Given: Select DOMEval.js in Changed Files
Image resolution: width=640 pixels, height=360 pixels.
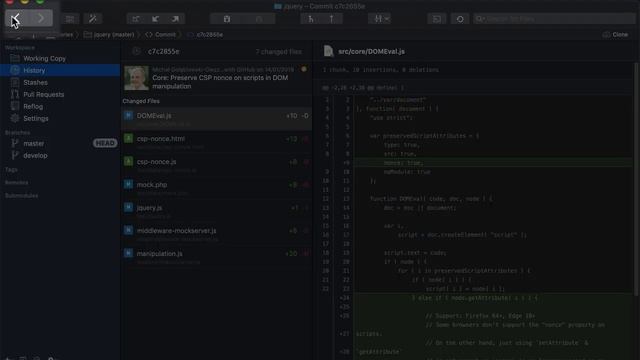Looking at the screenshot, I should point(217,119).
